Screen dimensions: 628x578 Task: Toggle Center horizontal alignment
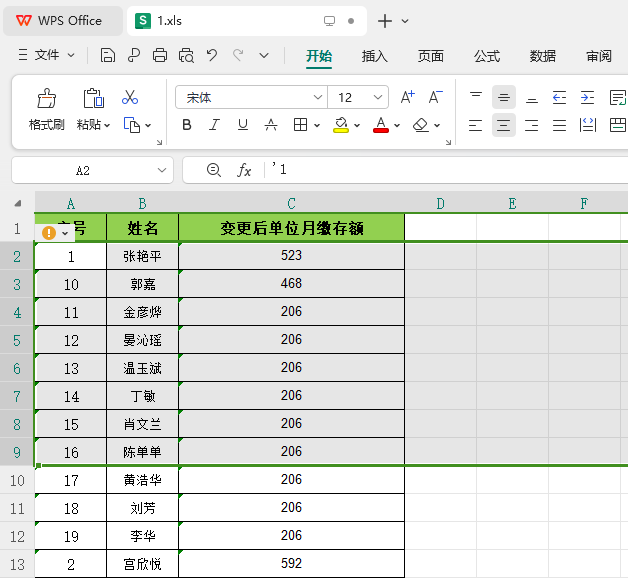[503, 125]
